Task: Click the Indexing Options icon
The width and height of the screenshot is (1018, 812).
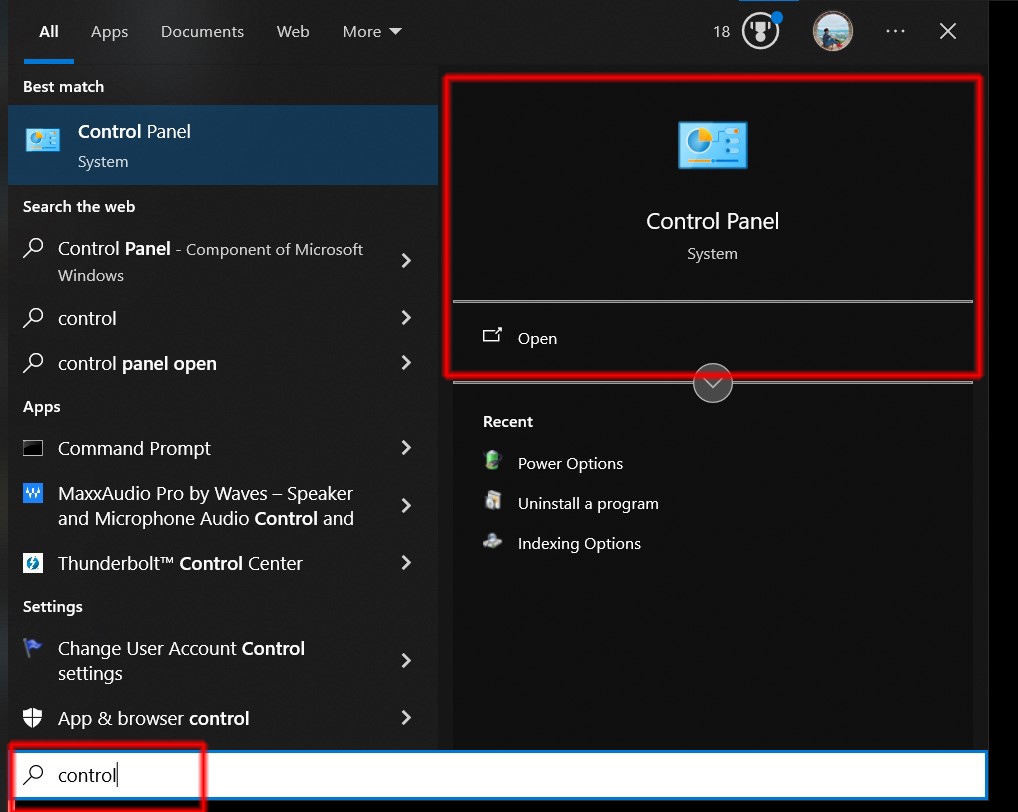Action: click(493, 541)
